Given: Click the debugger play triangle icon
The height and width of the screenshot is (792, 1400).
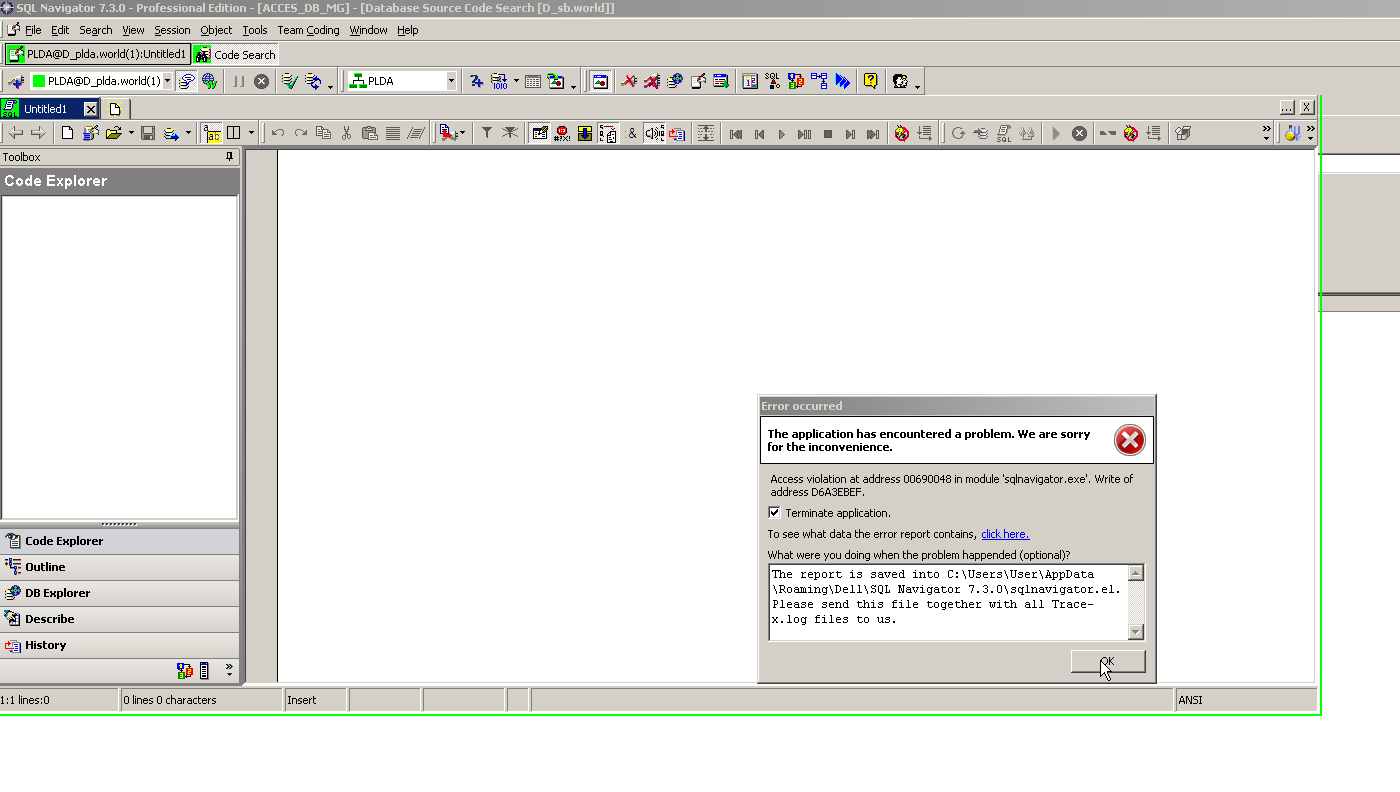Looking at the screenshot, I should coord(782,133).
